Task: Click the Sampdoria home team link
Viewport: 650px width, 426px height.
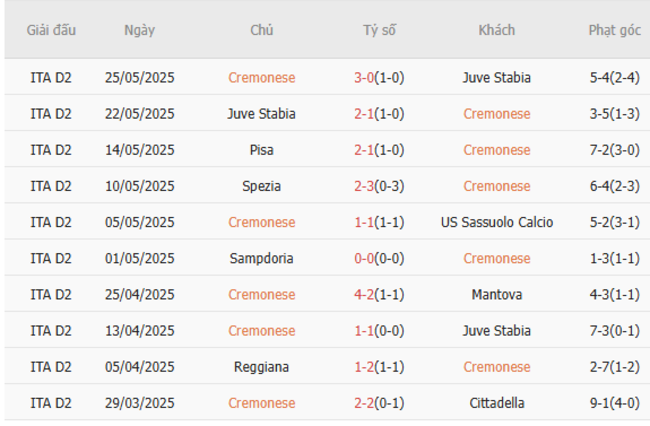Action: pyautogui.click(x=261, y=258)
